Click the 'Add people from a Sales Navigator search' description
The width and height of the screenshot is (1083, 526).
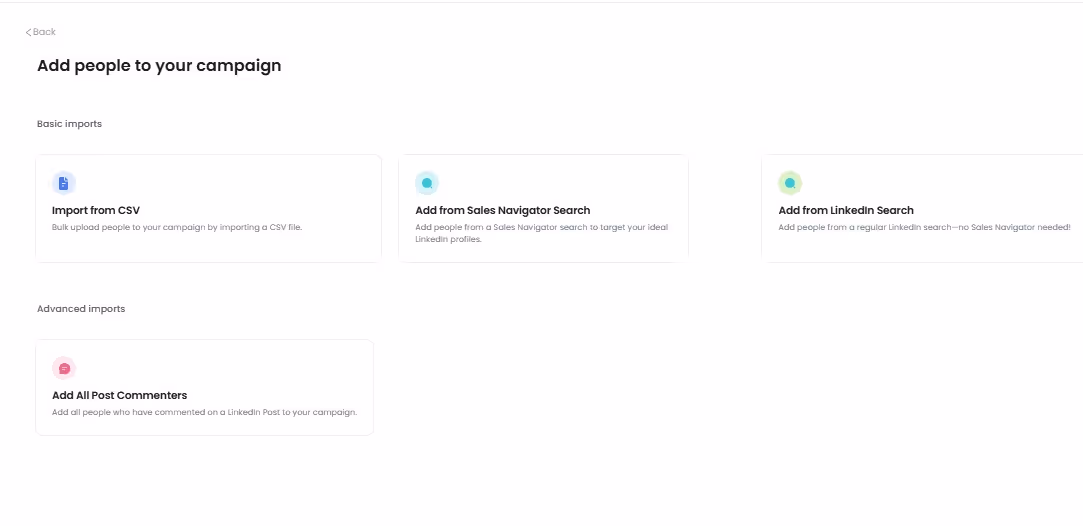pos(542,233)
